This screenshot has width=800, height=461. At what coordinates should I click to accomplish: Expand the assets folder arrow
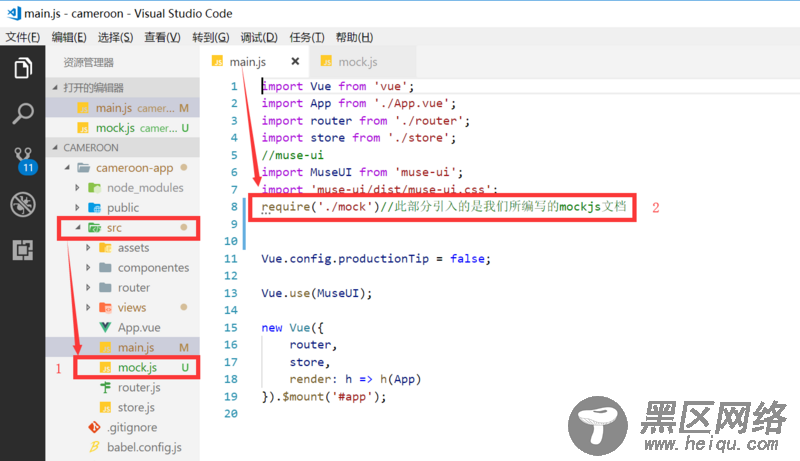[88, 248]
